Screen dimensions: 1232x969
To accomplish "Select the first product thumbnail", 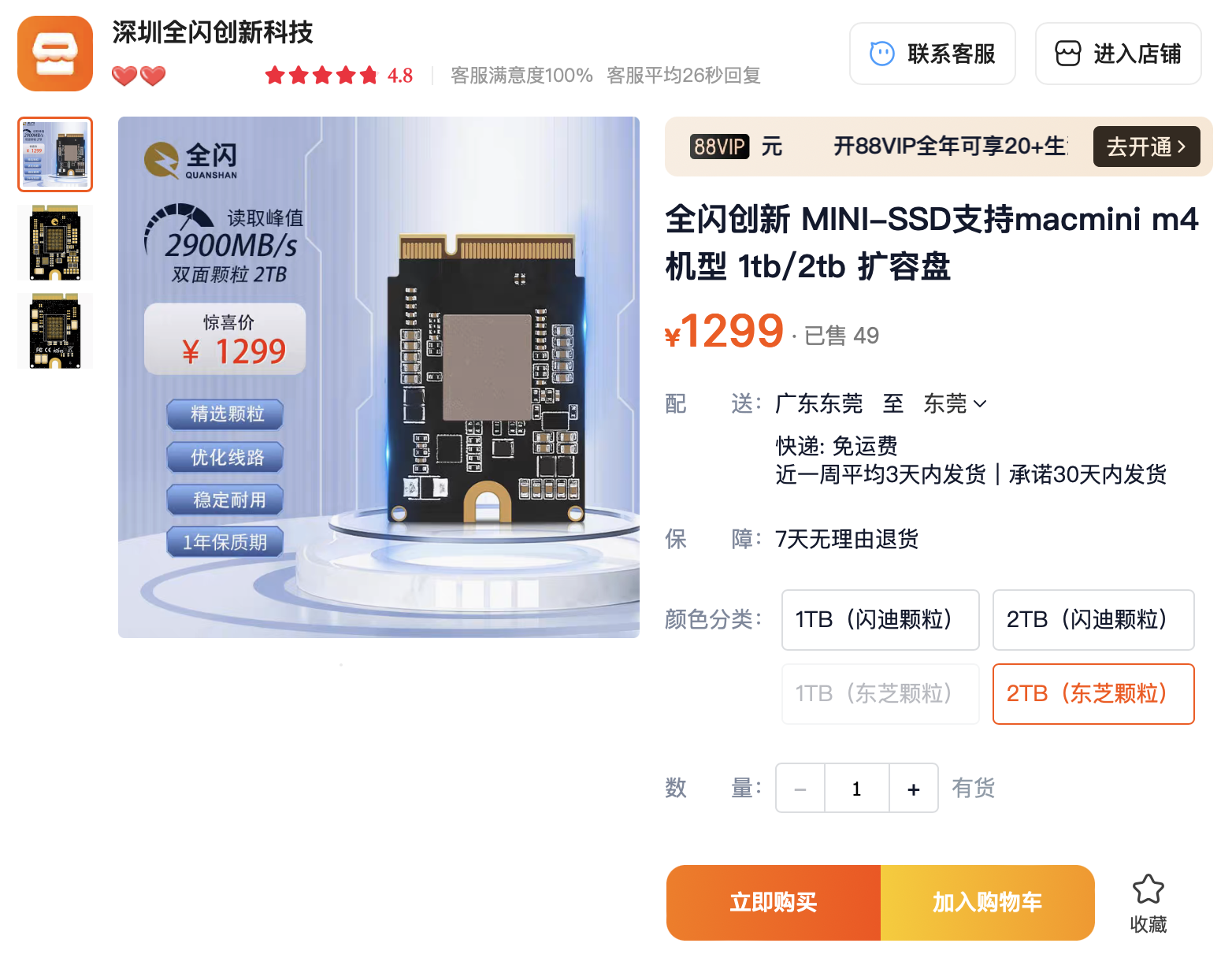I will click(55, 154).
